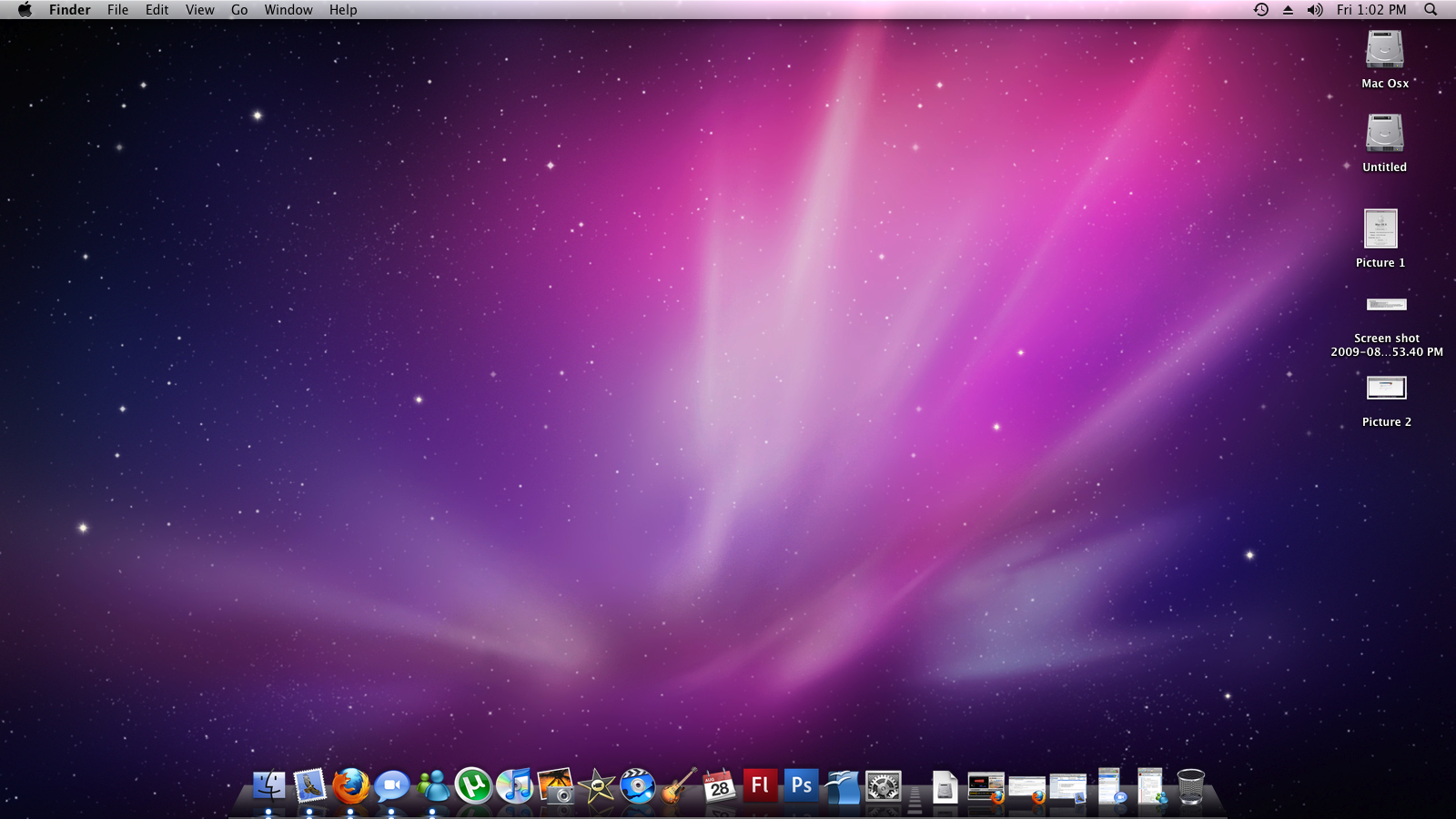Open the Finder menu

point(70,9)
